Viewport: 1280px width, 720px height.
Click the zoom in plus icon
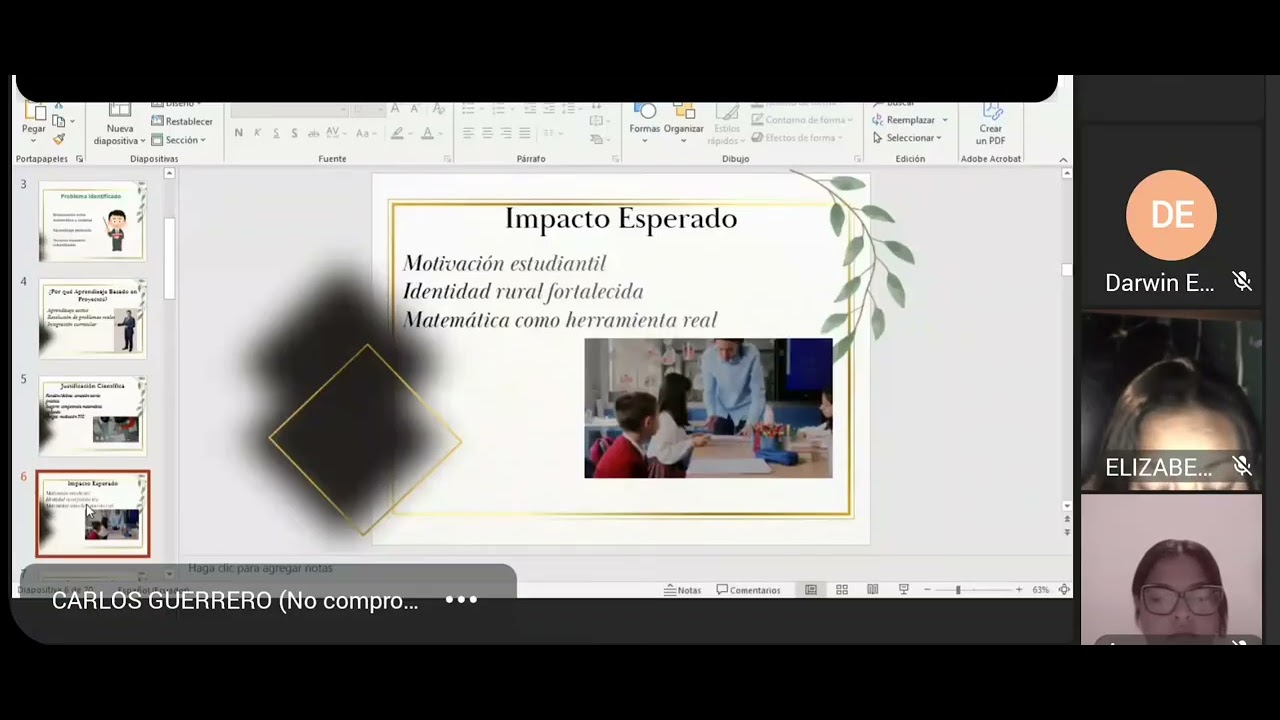click(x=1019, y=590)
